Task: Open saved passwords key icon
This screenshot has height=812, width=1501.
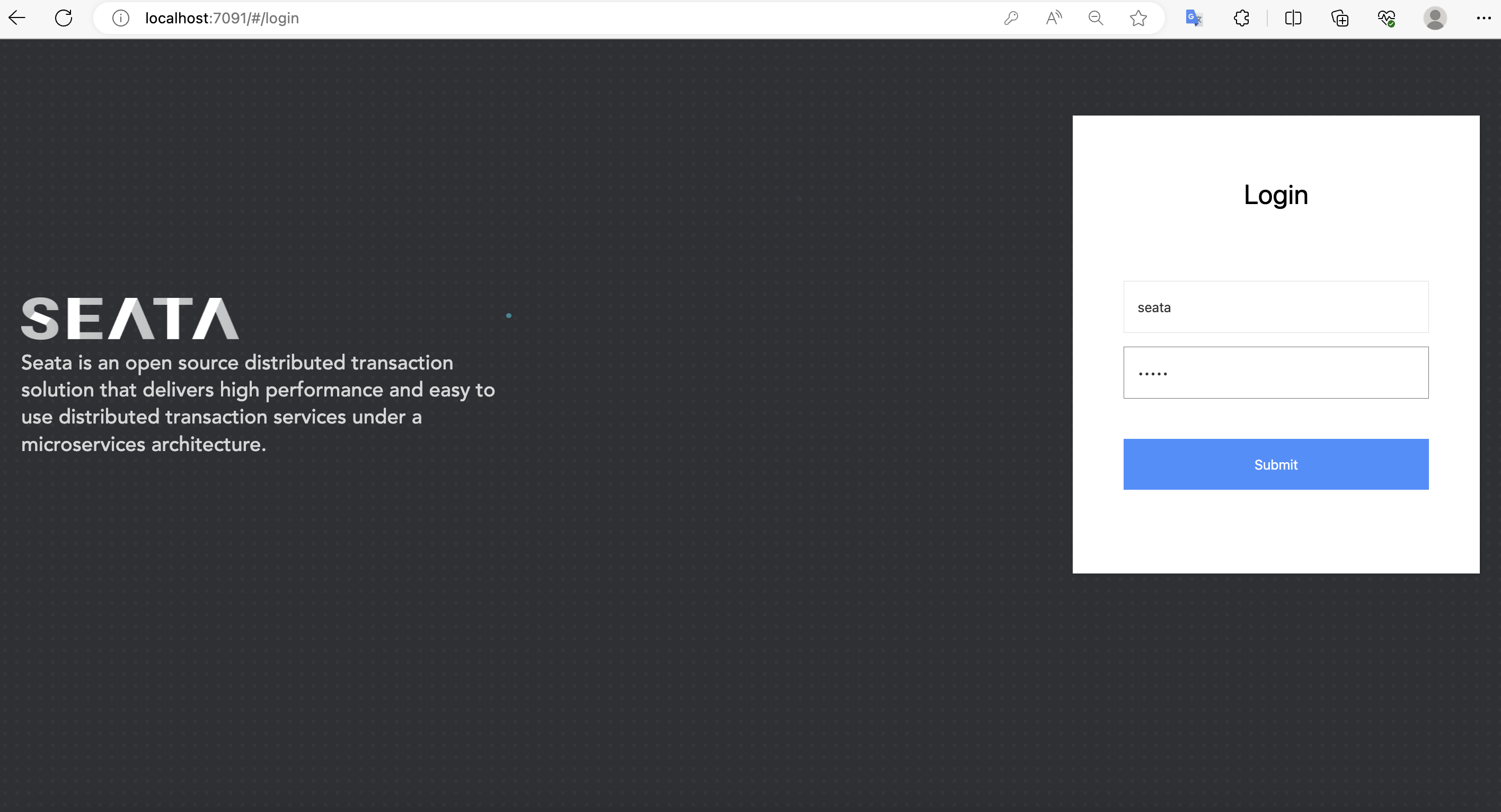Action: point(1011,18)
